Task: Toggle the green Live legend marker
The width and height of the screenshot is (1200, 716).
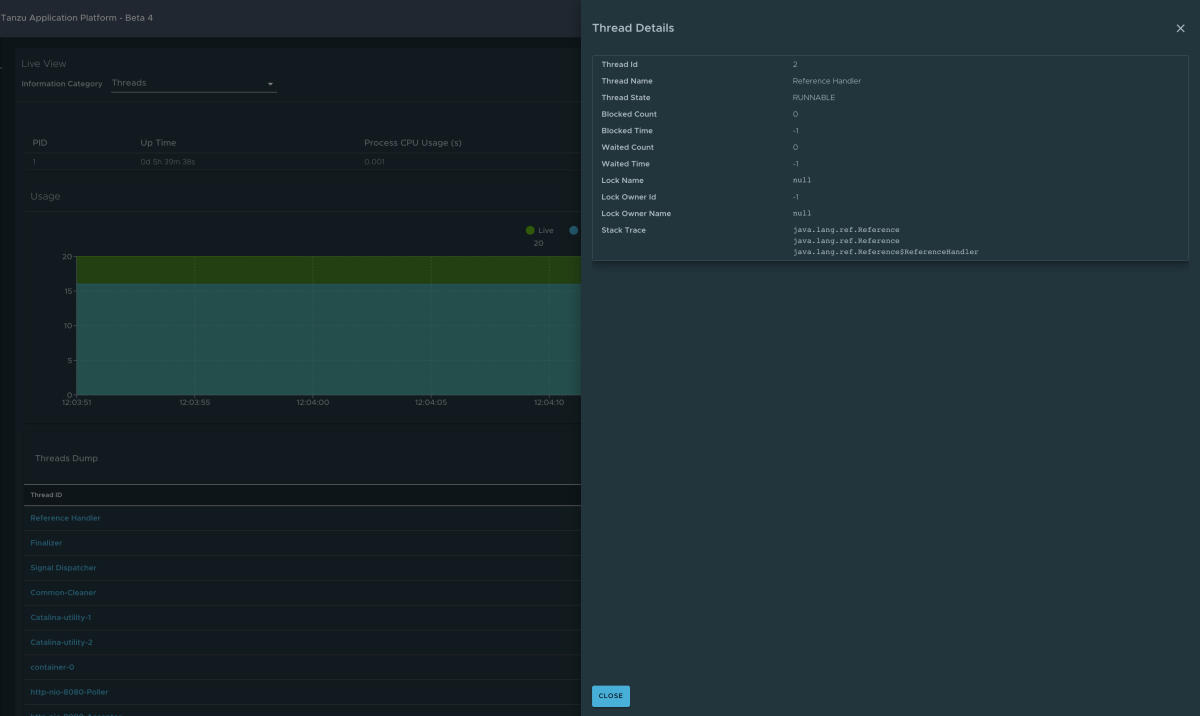Action: pos(530,230)
